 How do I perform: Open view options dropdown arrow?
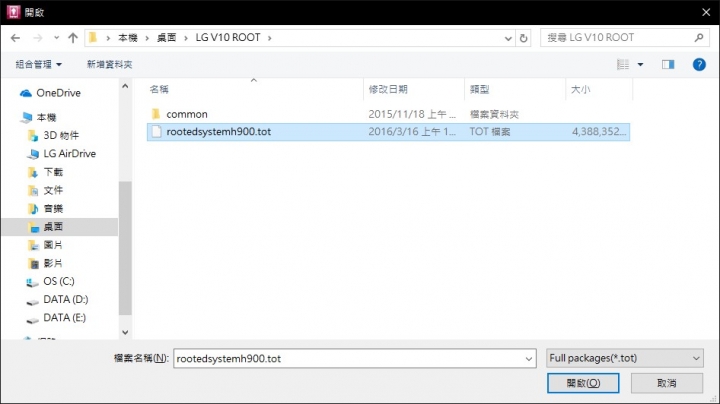[x=640, y=65]
